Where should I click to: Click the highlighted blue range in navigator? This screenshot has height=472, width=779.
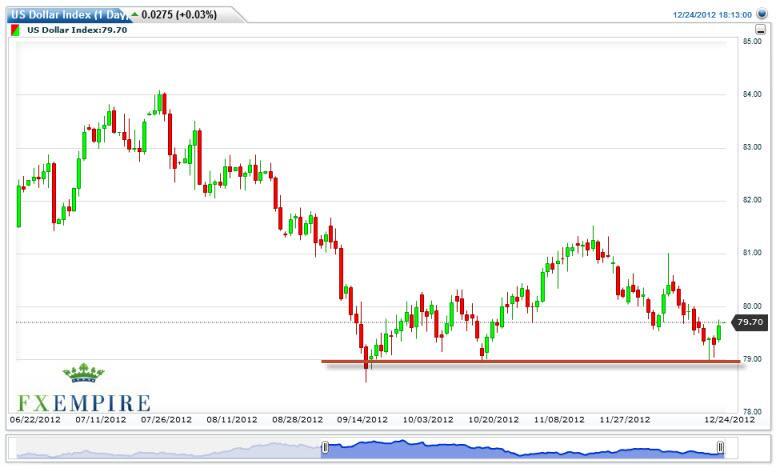(520, 448)
